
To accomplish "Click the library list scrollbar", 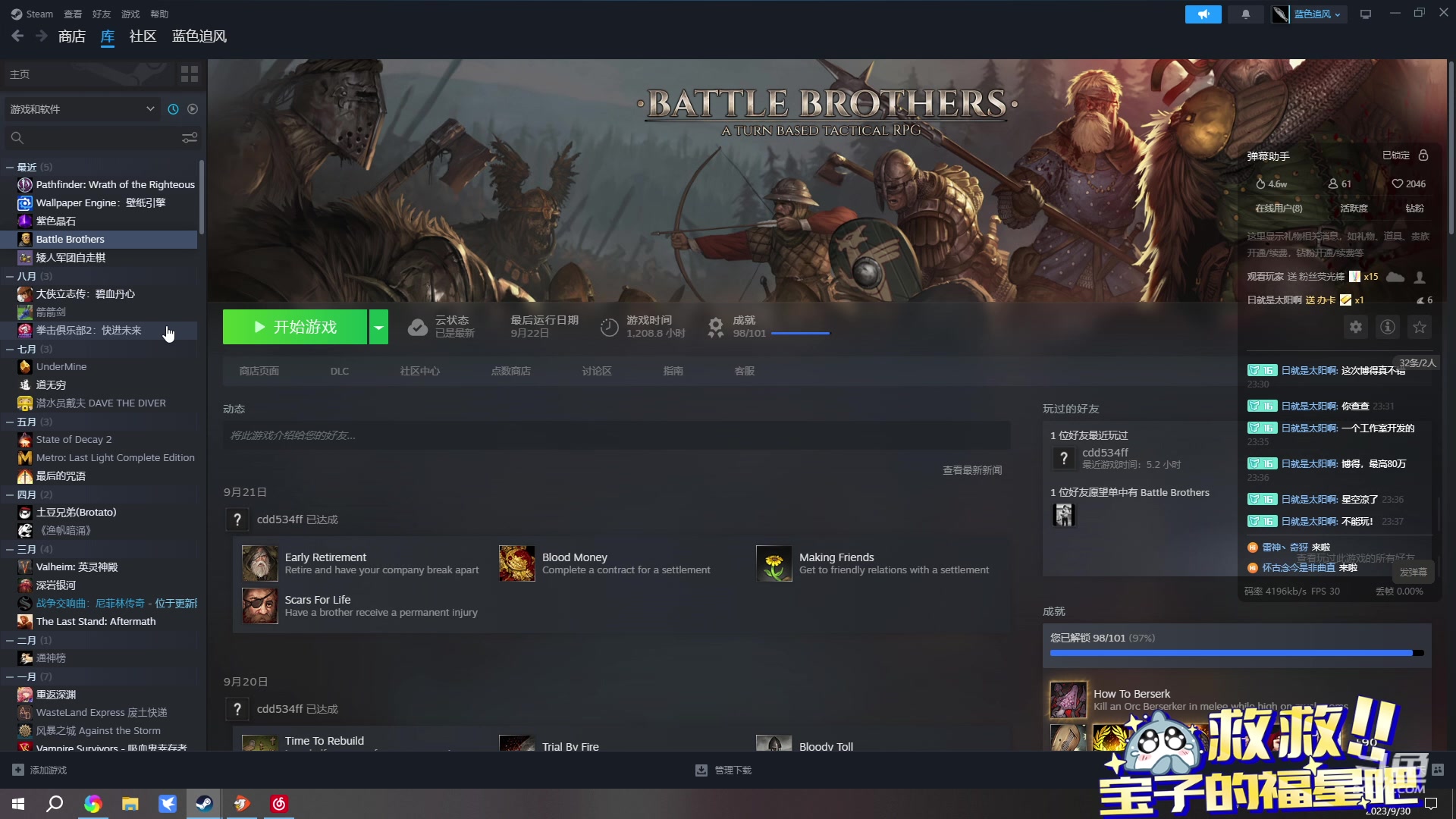I will [x=202, y=197].
